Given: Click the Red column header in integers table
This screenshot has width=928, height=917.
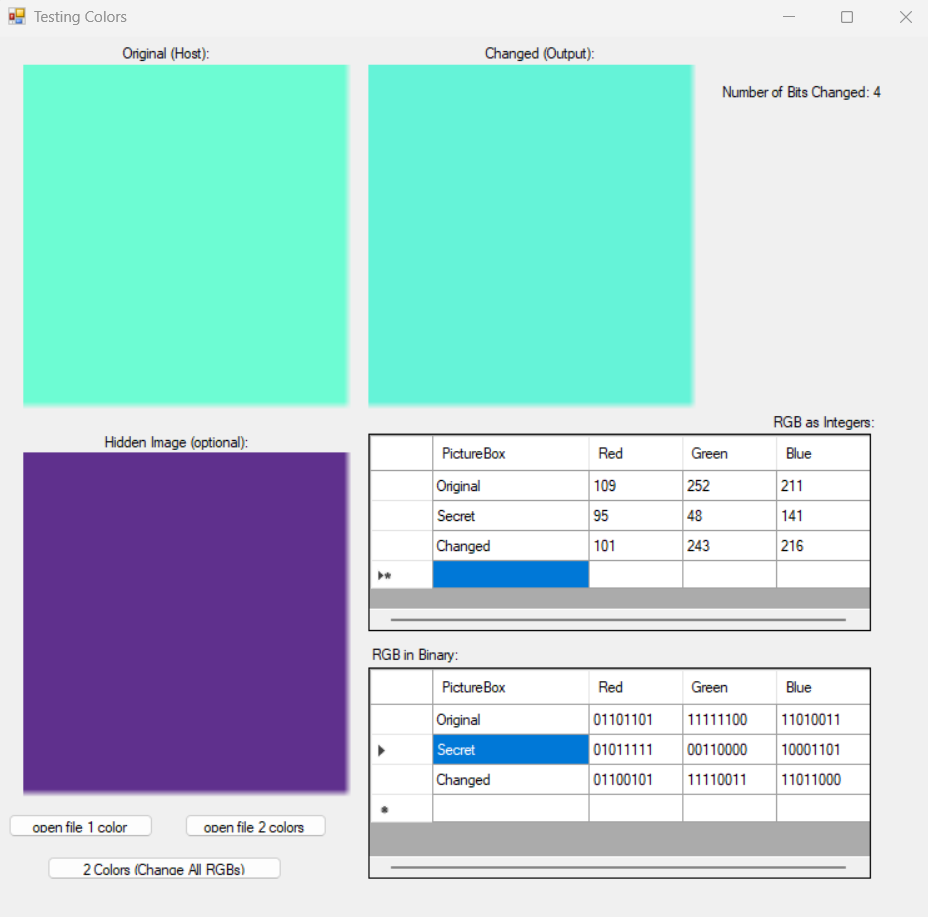Looking at the screenshot, I should (x=635, y=453).
